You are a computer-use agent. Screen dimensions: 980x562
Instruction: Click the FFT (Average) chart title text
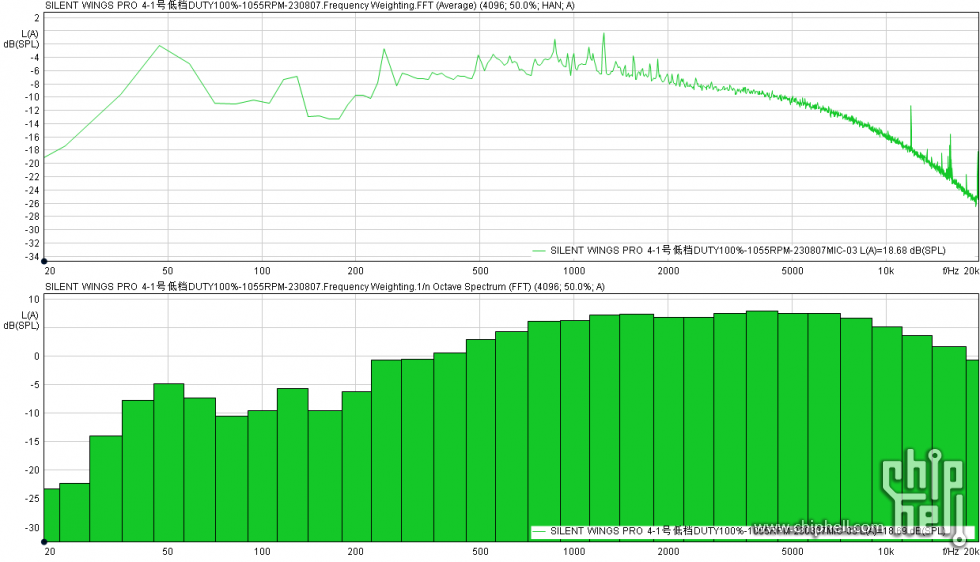310,6
